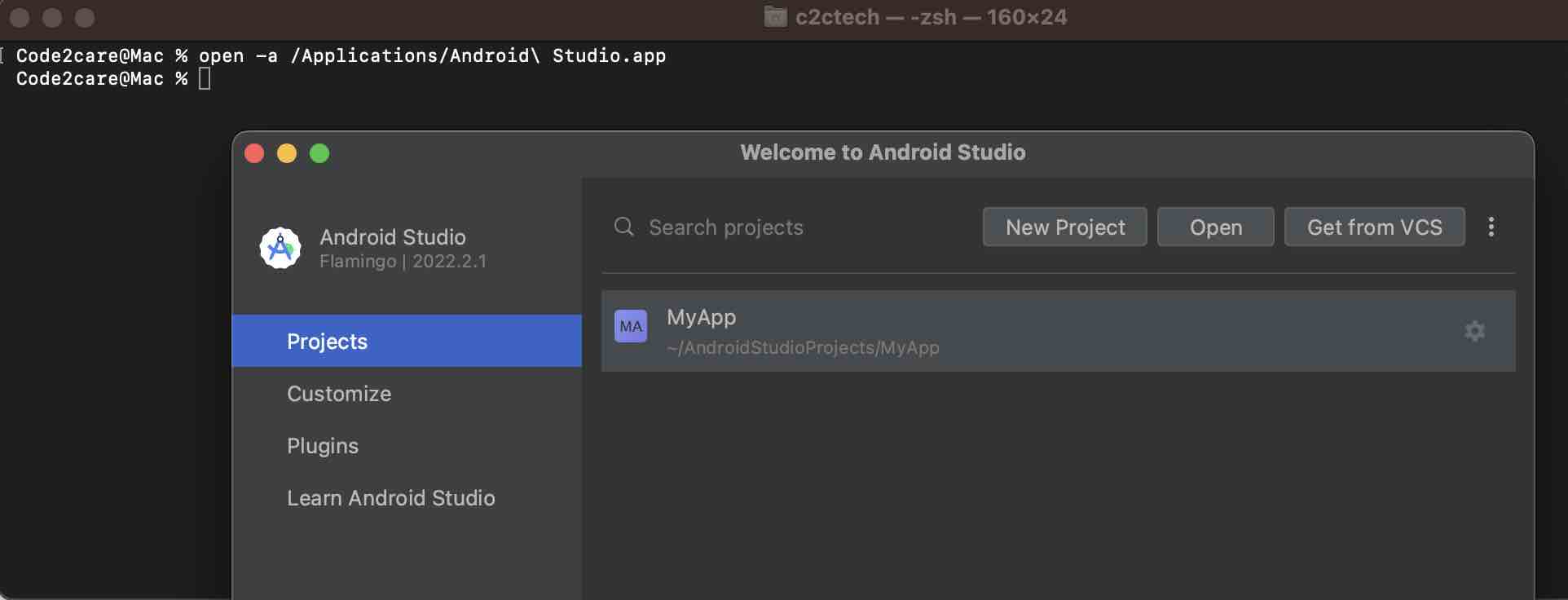This screenshot has height=600, width=1568.
Task: Click Get from VCS button
Action: pos(1374,227)
